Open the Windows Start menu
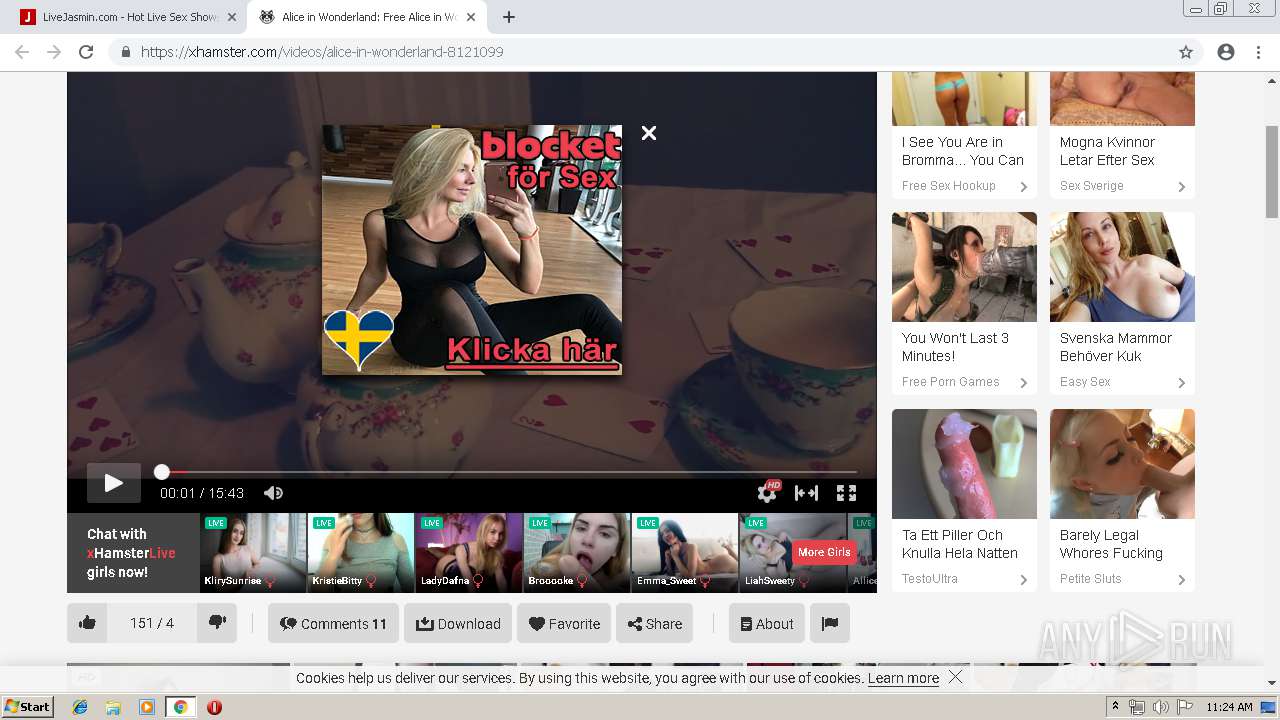Screen dimensions: 1280x720 pyautogui.click(x=27, y=706)
